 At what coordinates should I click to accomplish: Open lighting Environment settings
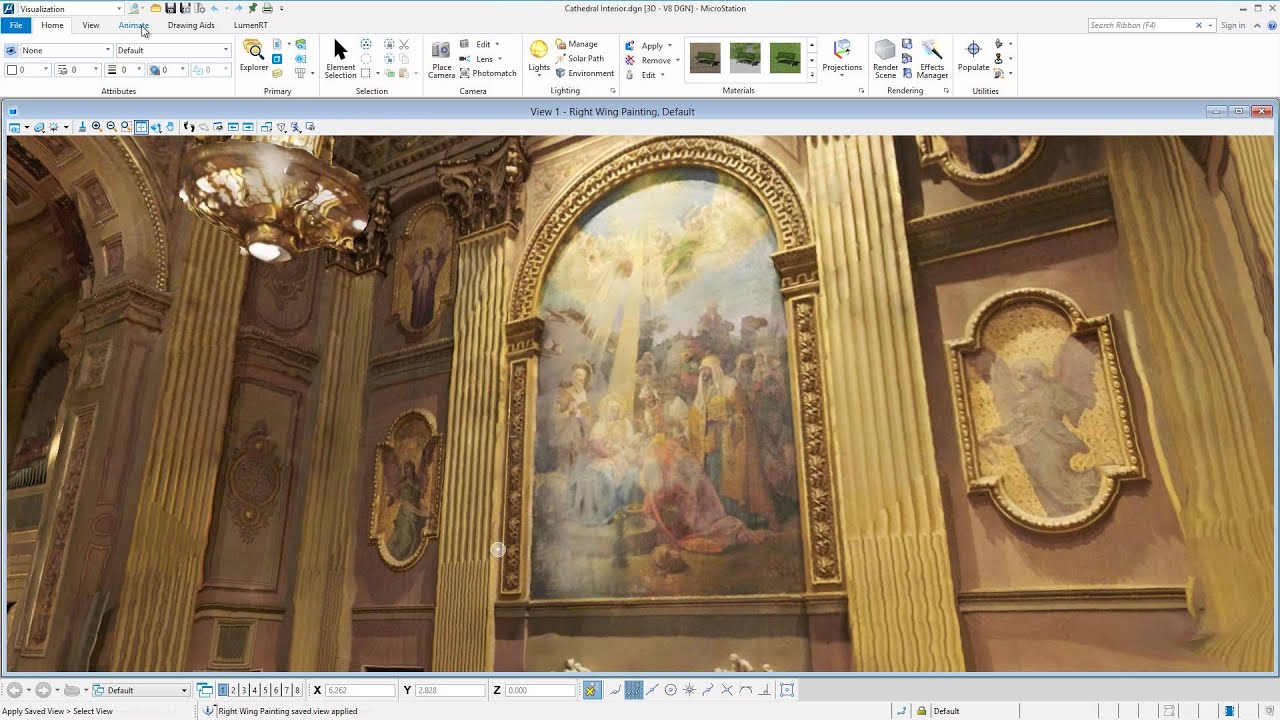pyautogui.click(x=585, y=73)
